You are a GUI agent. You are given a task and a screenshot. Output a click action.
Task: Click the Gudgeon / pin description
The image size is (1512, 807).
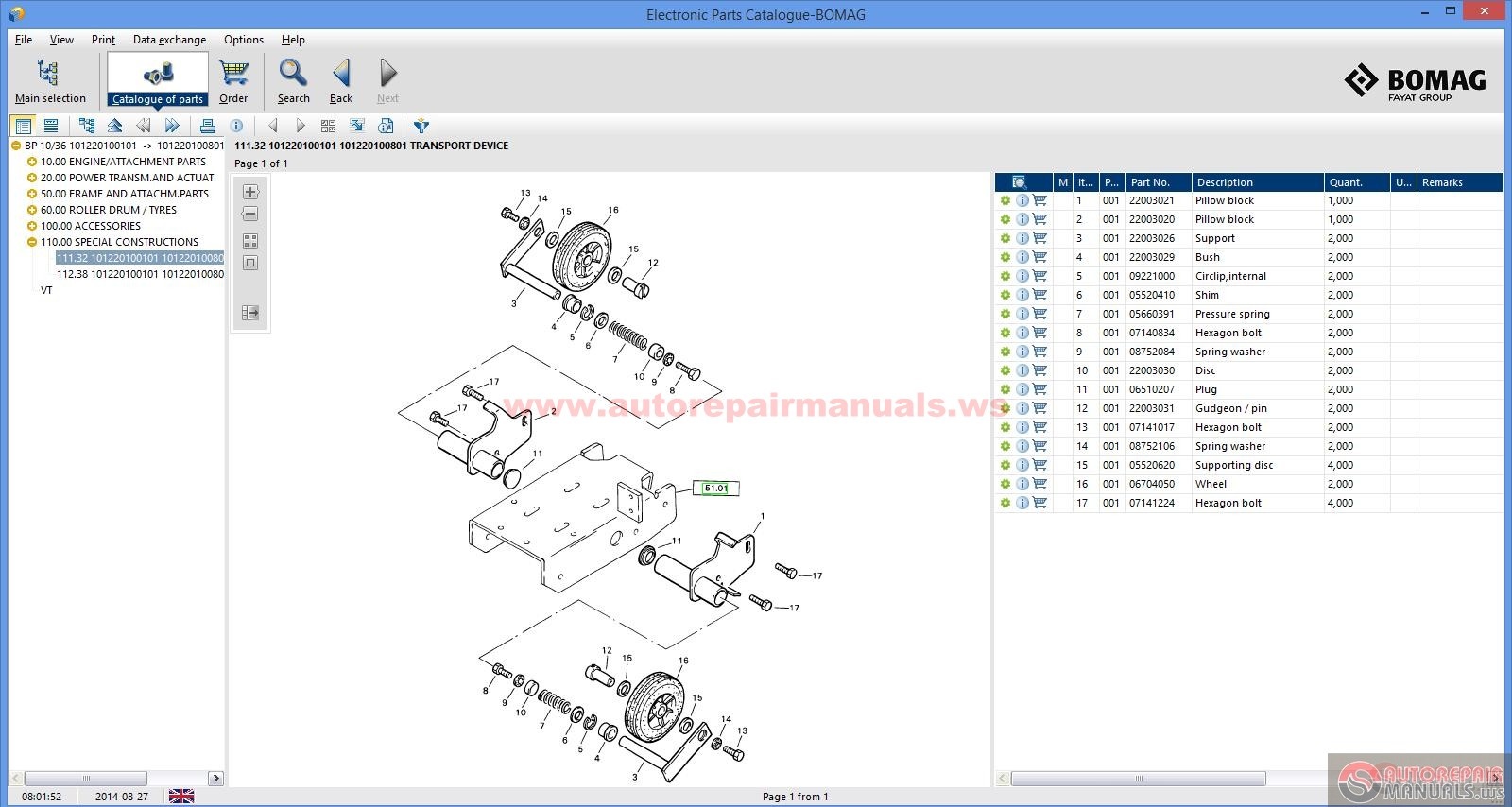[x=1230, y=408]
